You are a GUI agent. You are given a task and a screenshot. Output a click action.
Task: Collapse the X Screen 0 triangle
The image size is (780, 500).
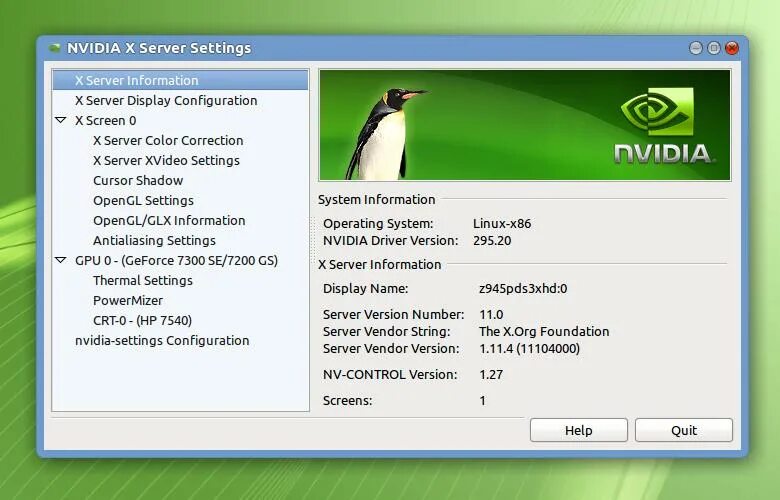click(61, 120)
